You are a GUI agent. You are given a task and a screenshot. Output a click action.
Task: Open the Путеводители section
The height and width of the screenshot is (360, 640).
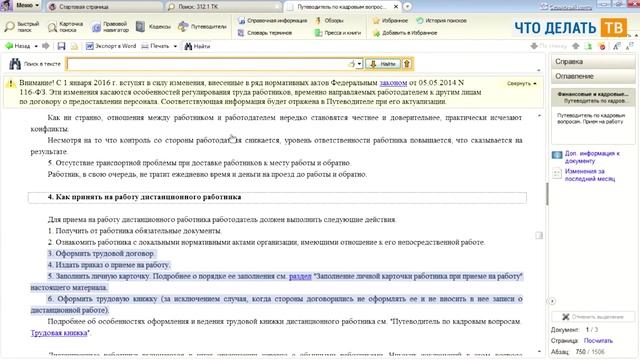[x=202, y=27]
